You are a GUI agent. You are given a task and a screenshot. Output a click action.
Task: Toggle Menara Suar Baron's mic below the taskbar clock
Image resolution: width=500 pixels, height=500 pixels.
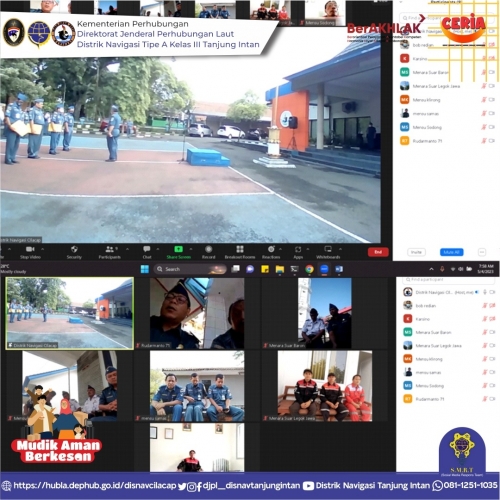click(x=485, y=332)
